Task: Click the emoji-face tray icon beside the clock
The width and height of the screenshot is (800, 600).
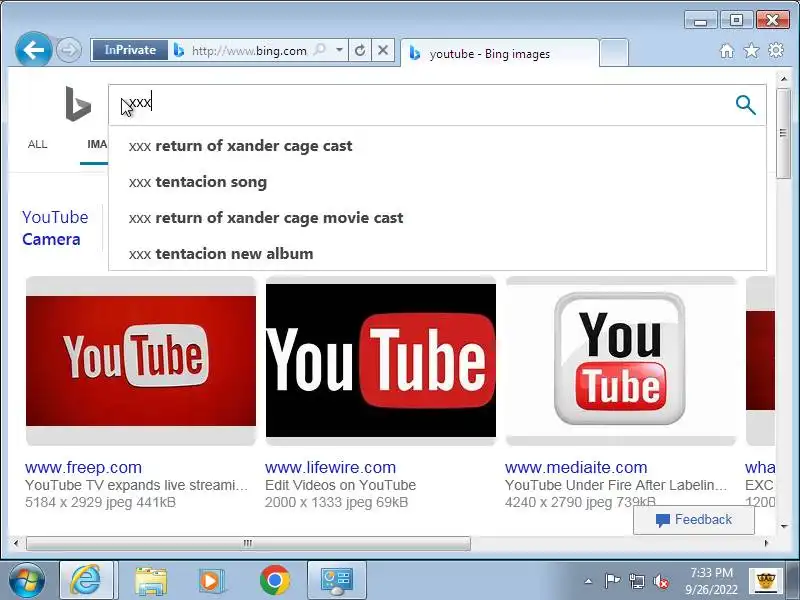Action: pyautogui.click(x=765, y=581)
